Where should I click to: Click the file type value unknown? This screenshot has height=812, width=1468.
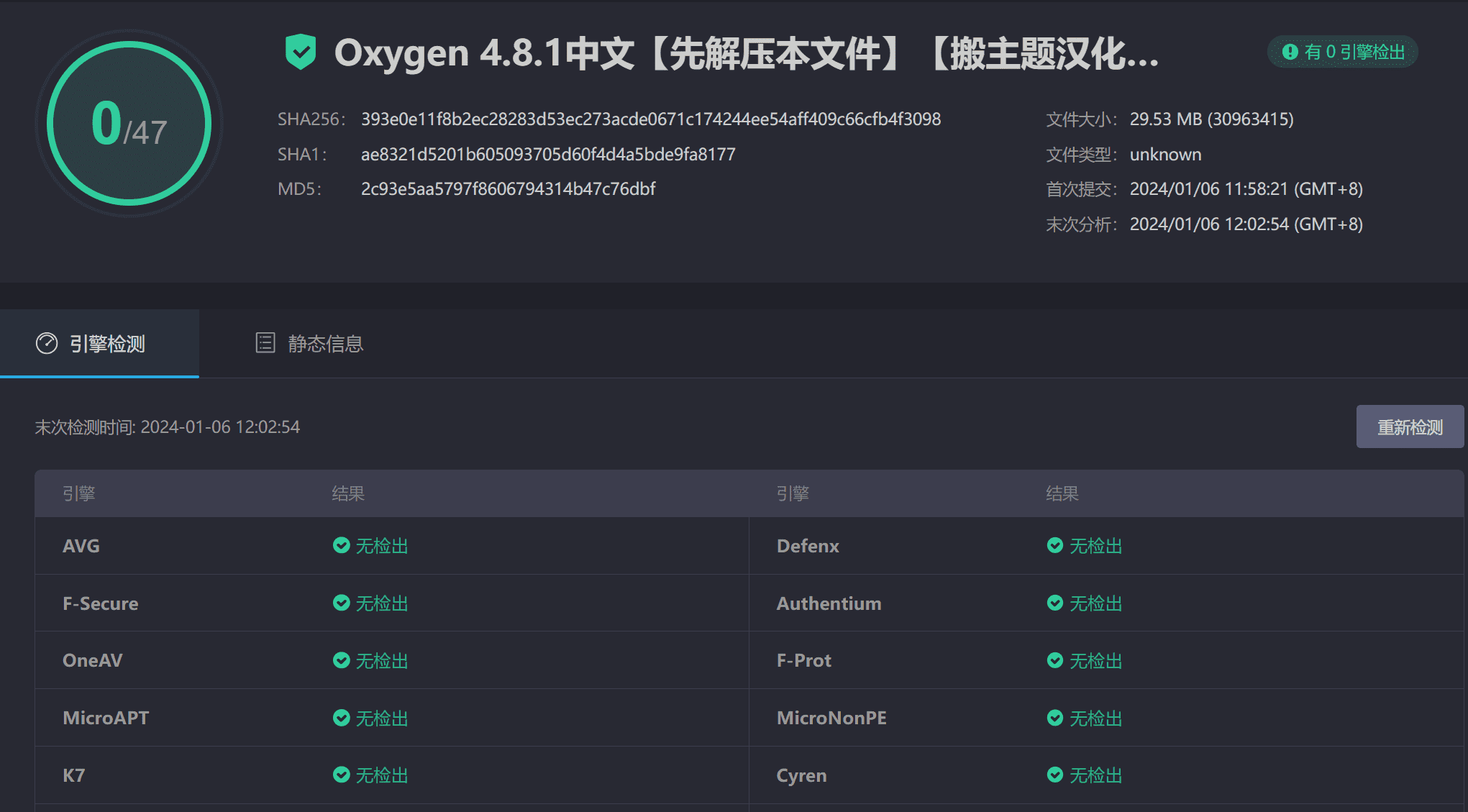click(x=1165, y=154)
